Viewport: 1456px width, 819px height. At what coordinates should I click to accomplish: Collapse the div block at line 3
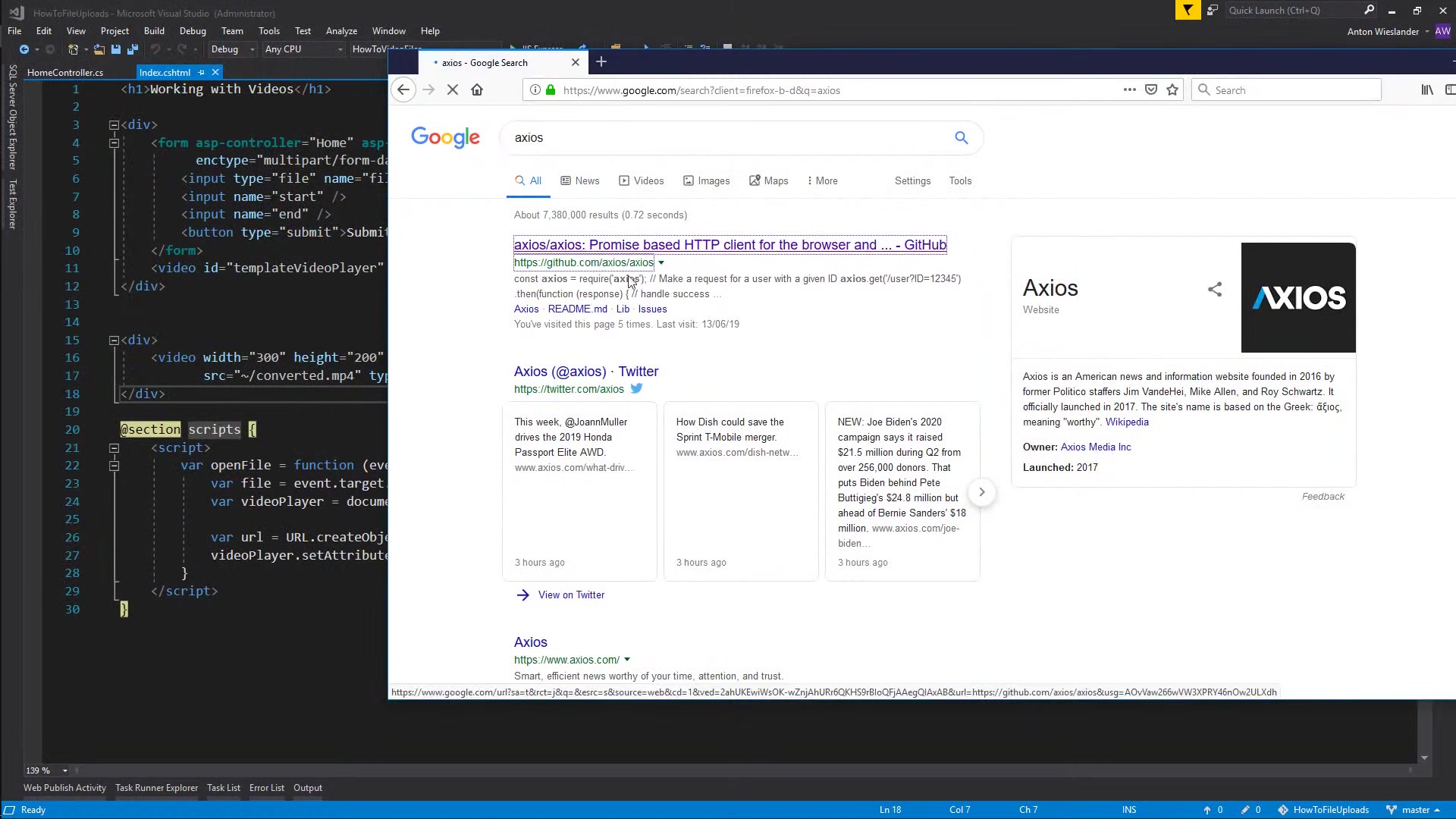pos(114,125)
